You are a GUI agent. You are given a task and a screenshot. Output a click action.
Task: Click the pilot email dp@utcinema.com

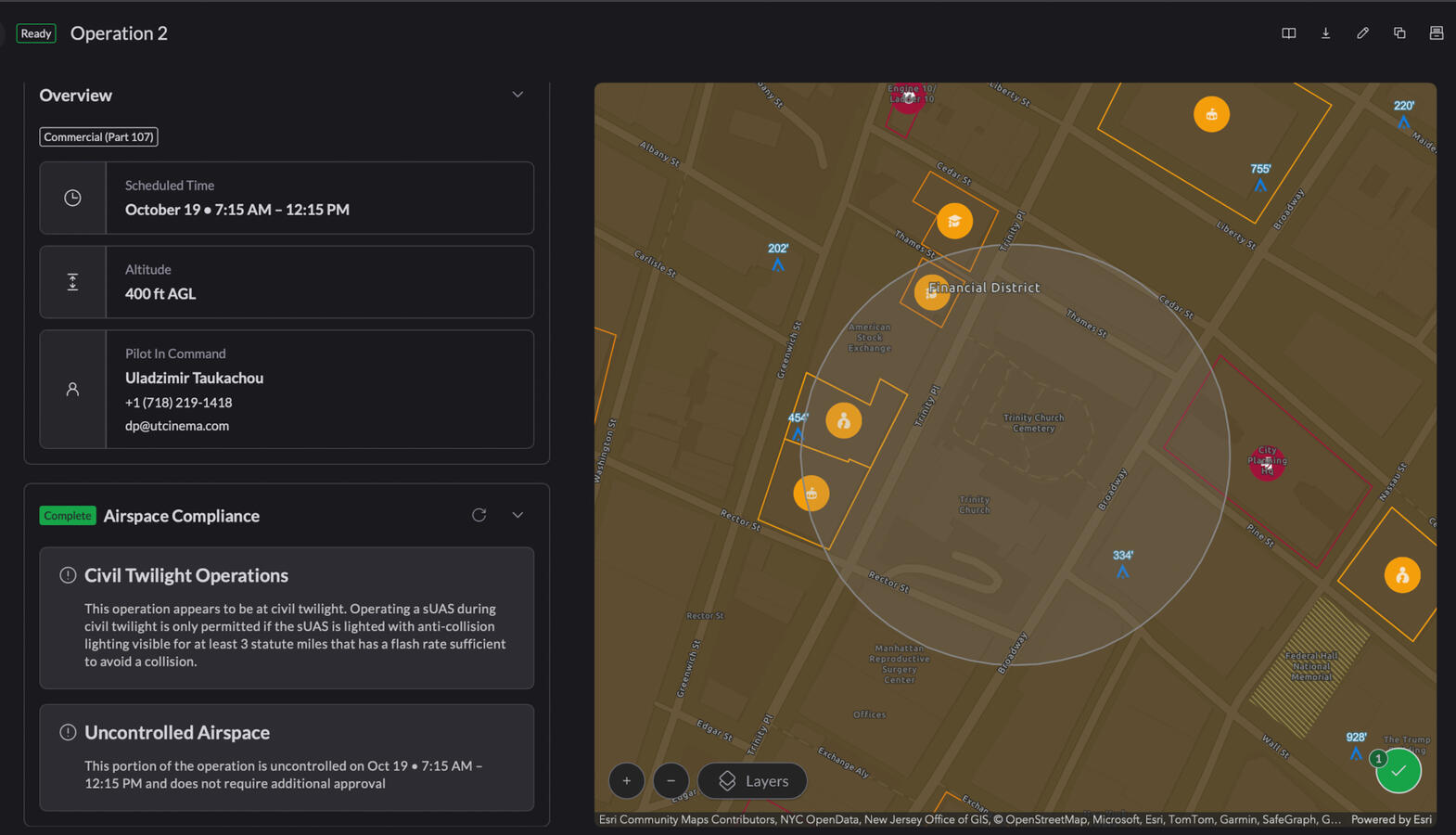point(177,426)
